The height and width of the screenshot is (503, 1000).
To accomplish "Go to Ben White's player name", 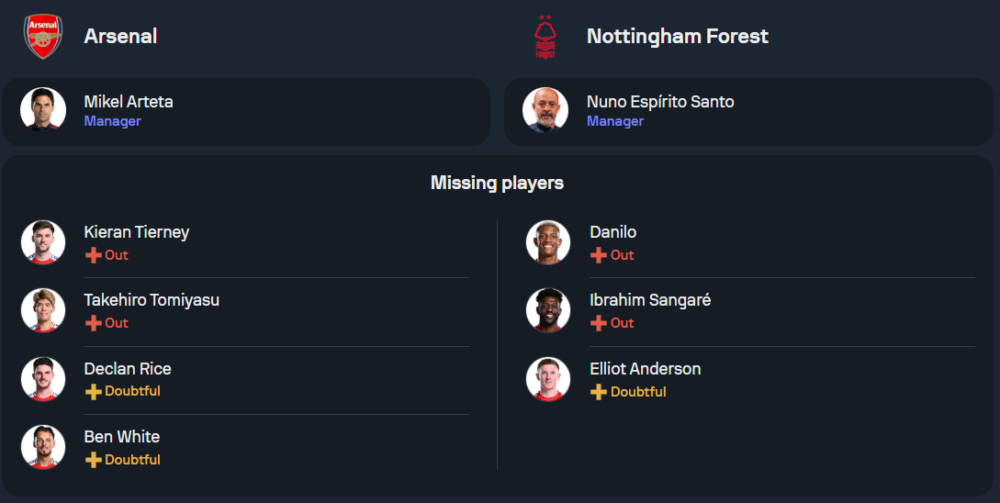I will 121,437.
